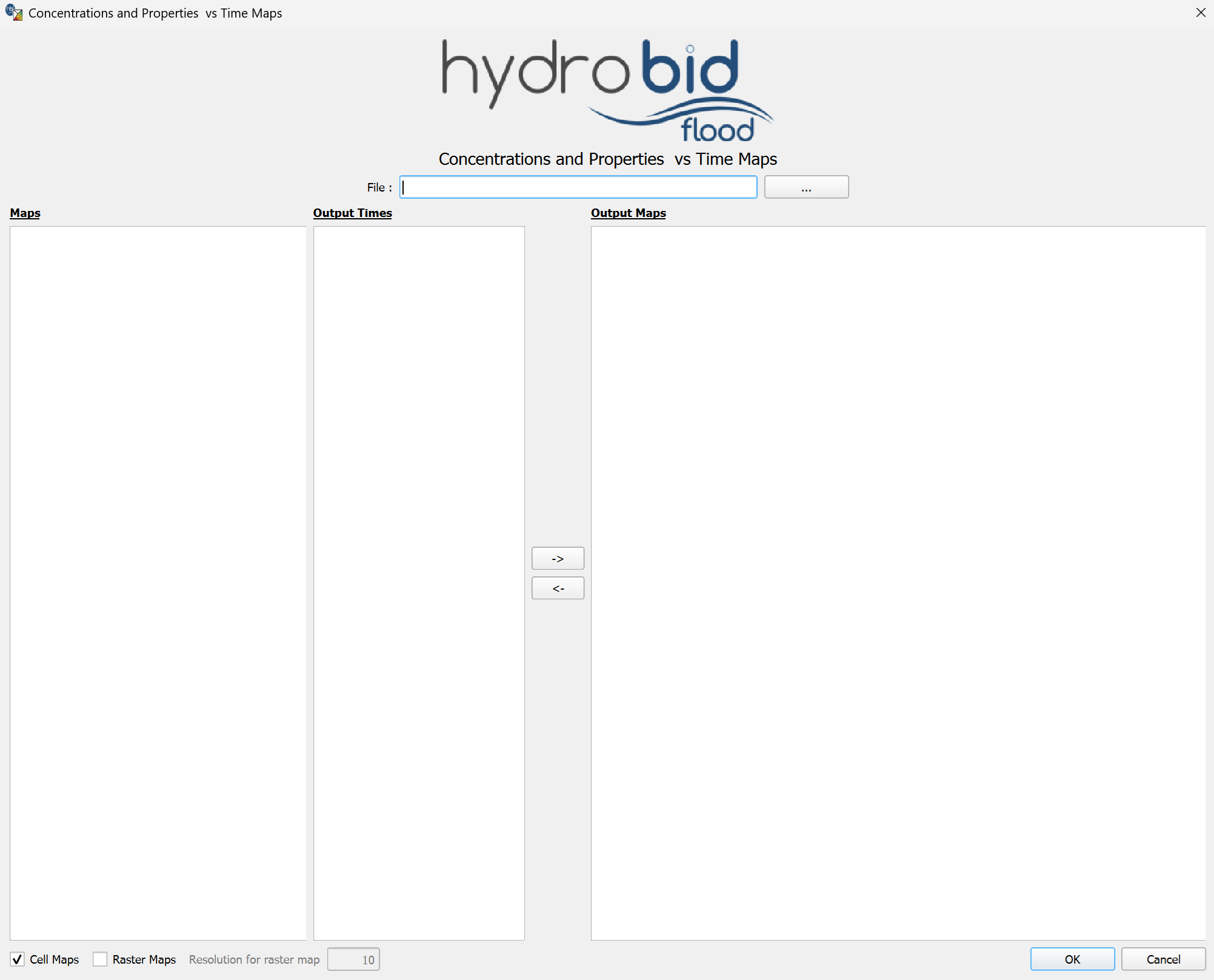Click inside the File path input field
Viewport: 1214px width, 980px height.
(x=578, y=187)
